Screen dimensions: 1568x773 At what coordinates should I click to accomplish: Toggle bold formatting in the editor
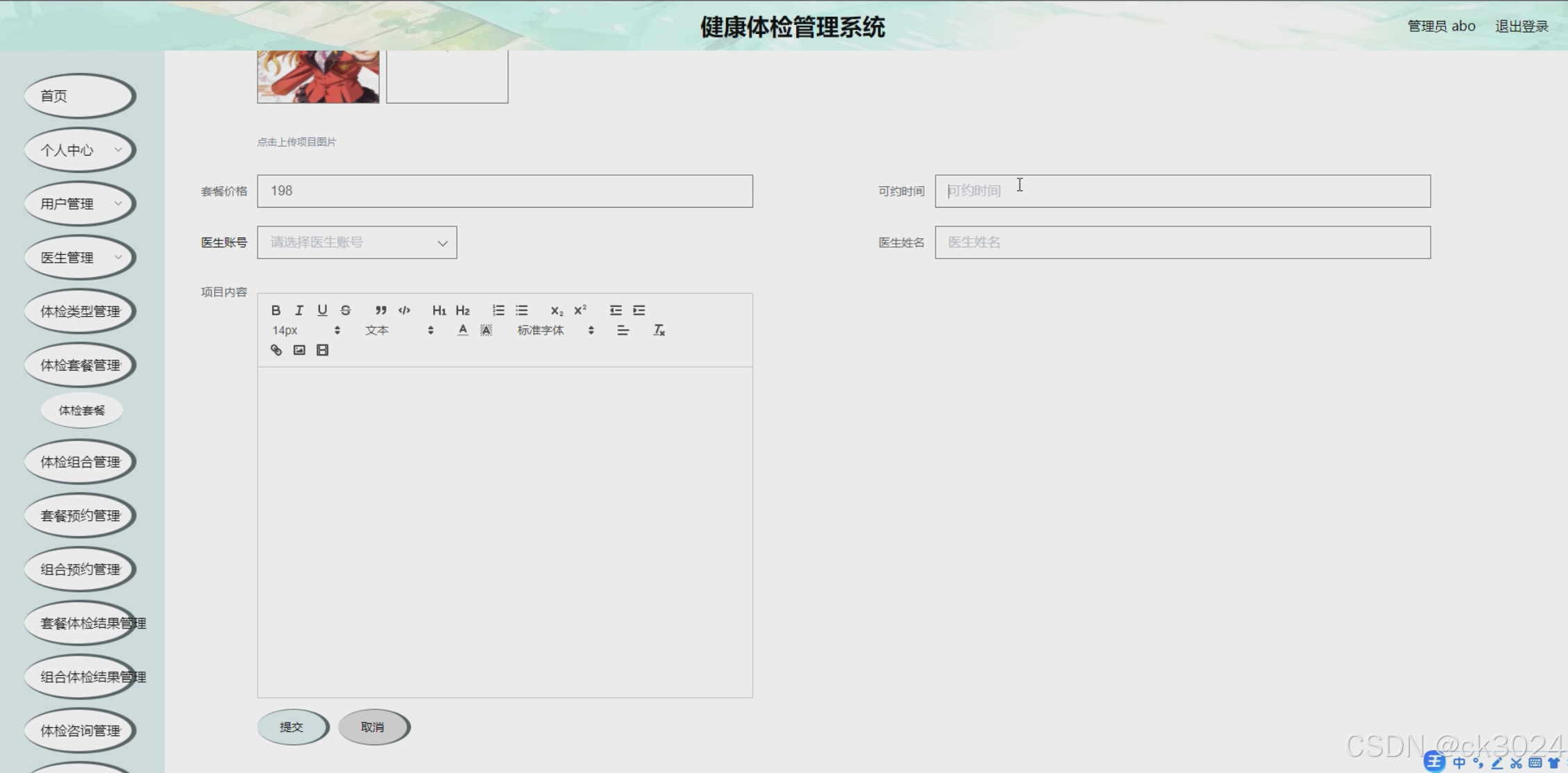[x=276, y=310]
